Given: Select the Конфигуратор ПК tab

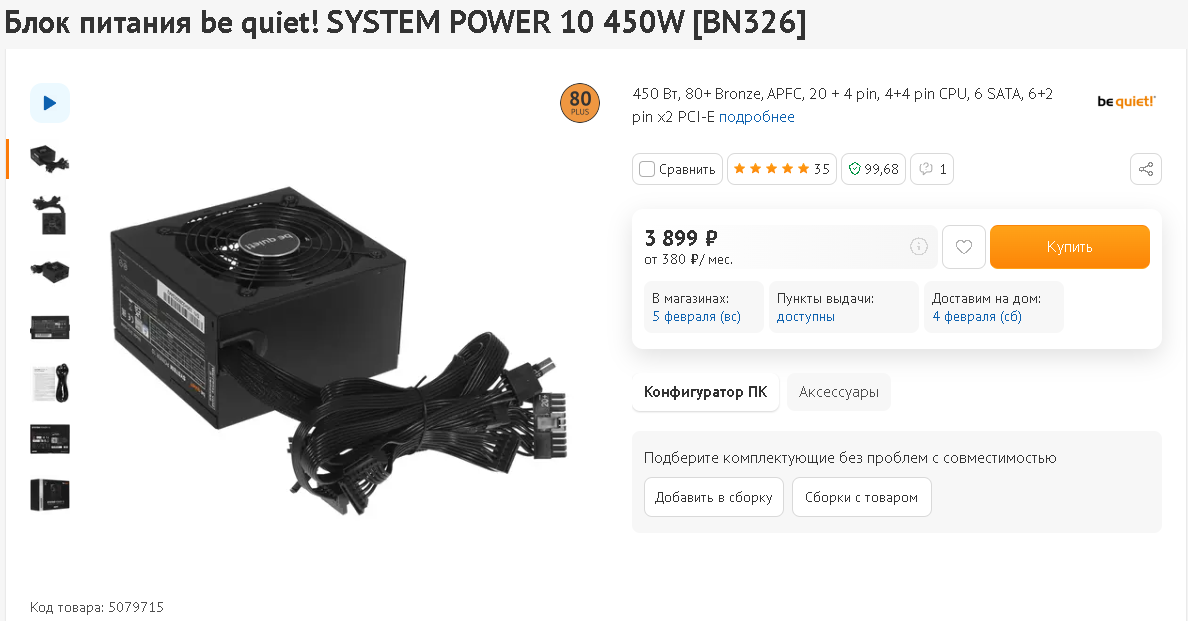Looking at the screenshot, I should click(705, 392).
